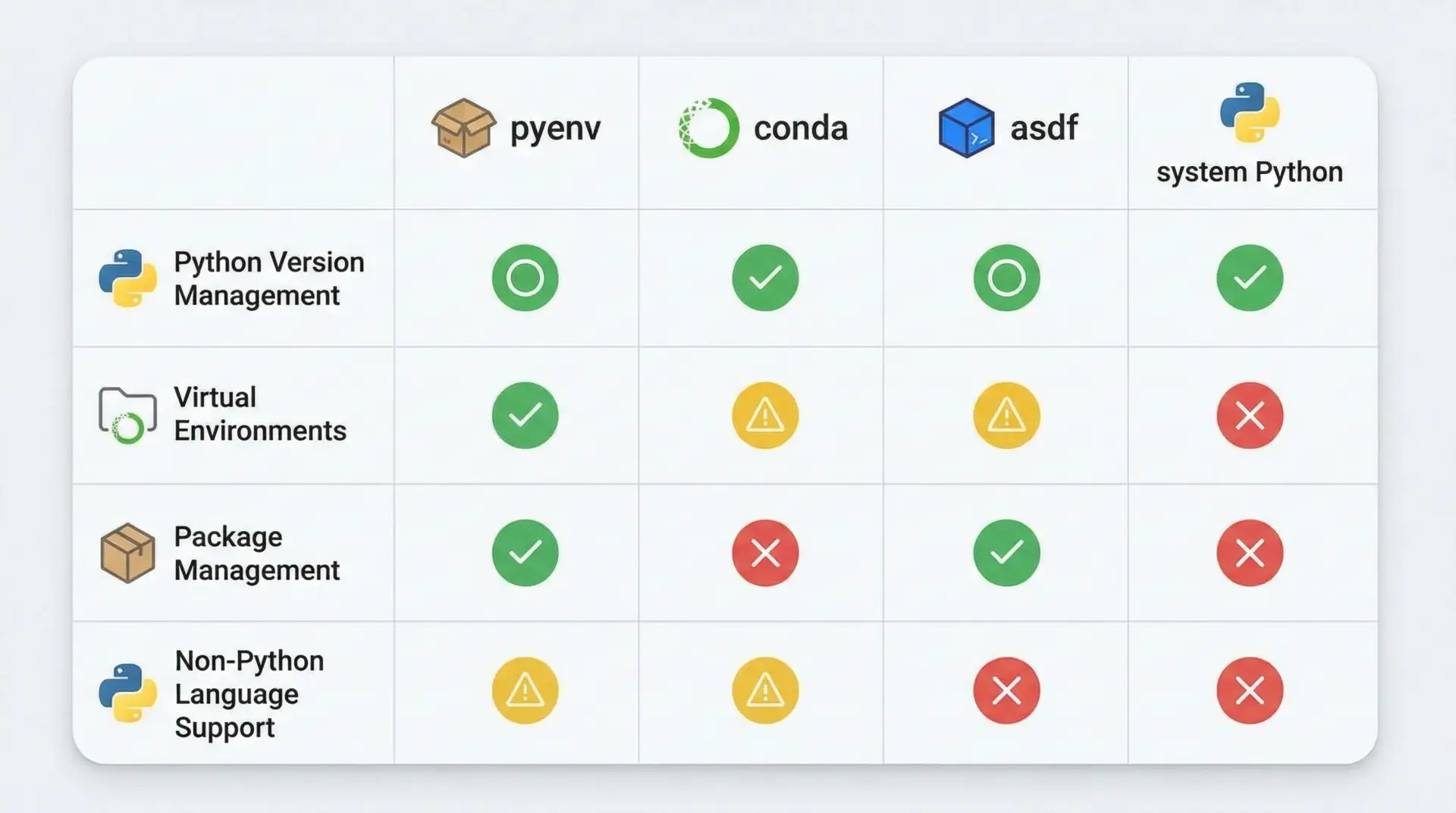The width and height of the screenshot is (1456, 813).
Task: Click the conda green ring logo
Action: [x=708, y=128]
